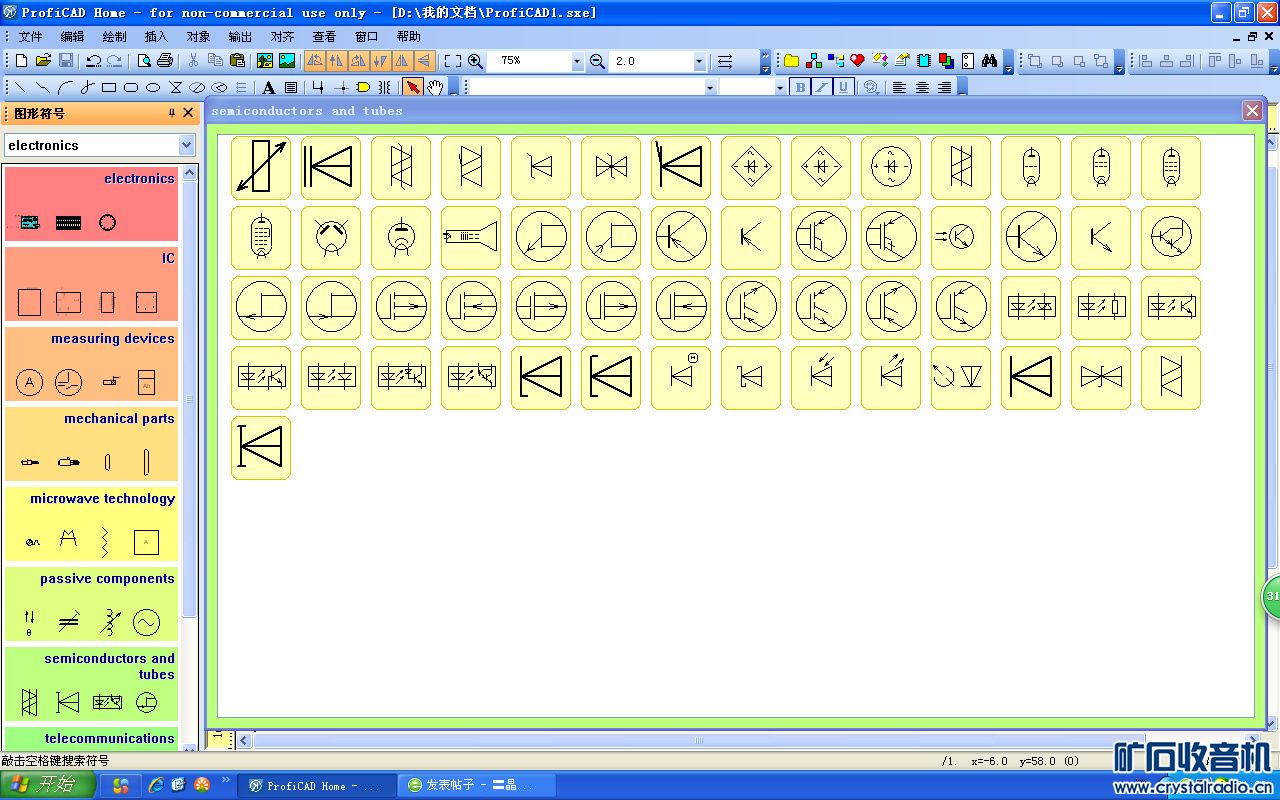
Task: Click the undo arrow in the toolbar
Action: [93, 61]
